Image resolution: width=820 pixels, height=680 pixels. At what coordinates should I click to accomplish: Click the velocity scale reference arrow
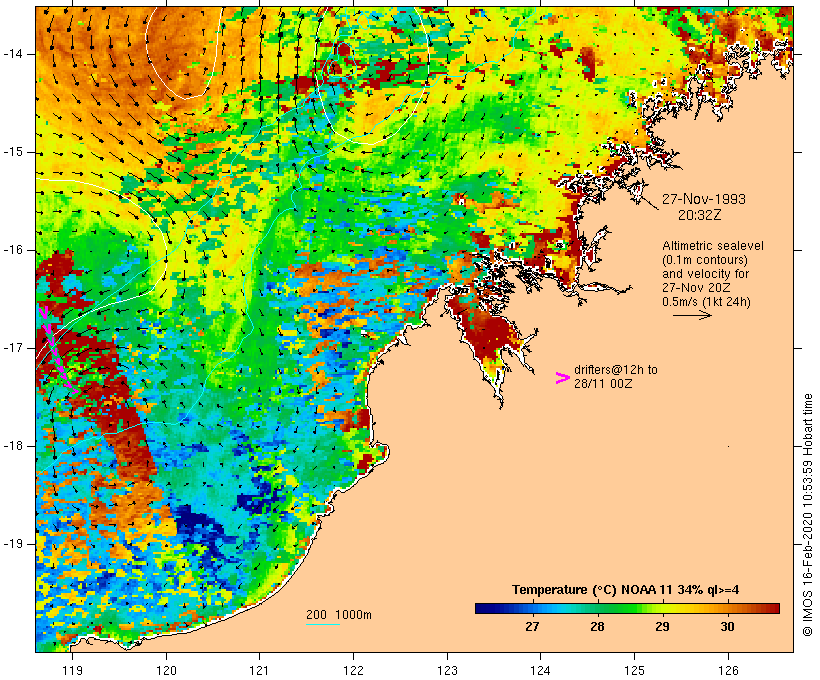point(692,315)
